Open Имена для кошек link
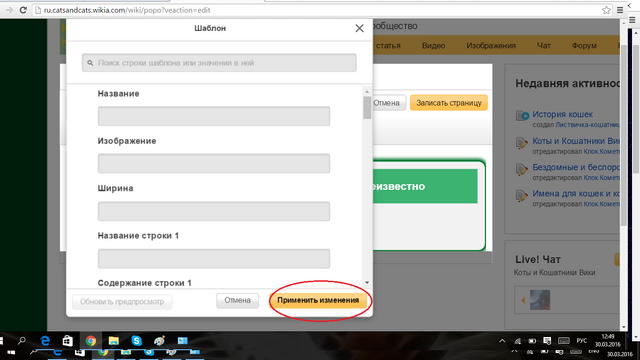The width and height of the screenshot is (640, 360). click(x=576, y=193)
